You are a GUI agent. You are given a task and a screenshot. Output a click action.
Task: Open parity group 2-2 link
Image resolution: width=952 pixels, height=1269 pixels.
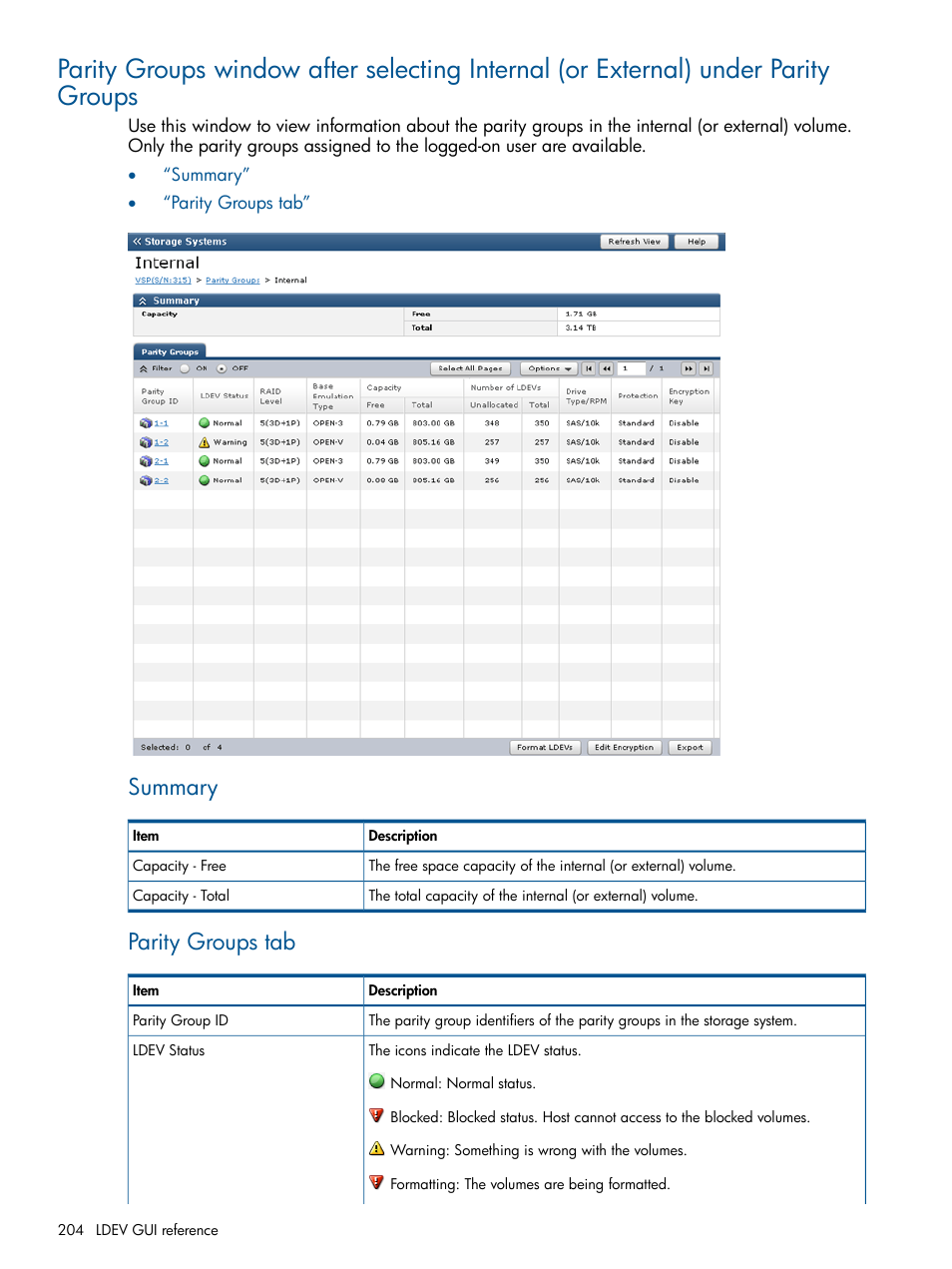[x=162, y=480]
